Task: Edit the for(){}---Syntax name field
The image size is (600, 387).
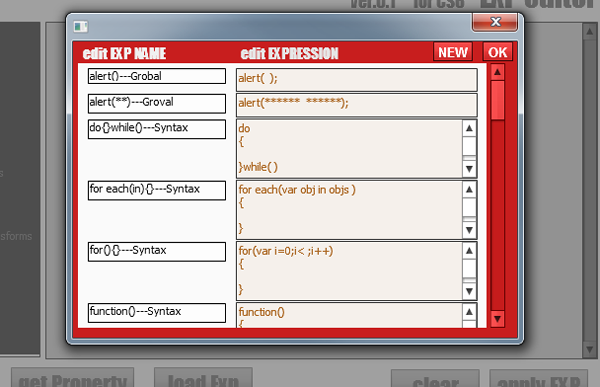Action: pos(157,251)
